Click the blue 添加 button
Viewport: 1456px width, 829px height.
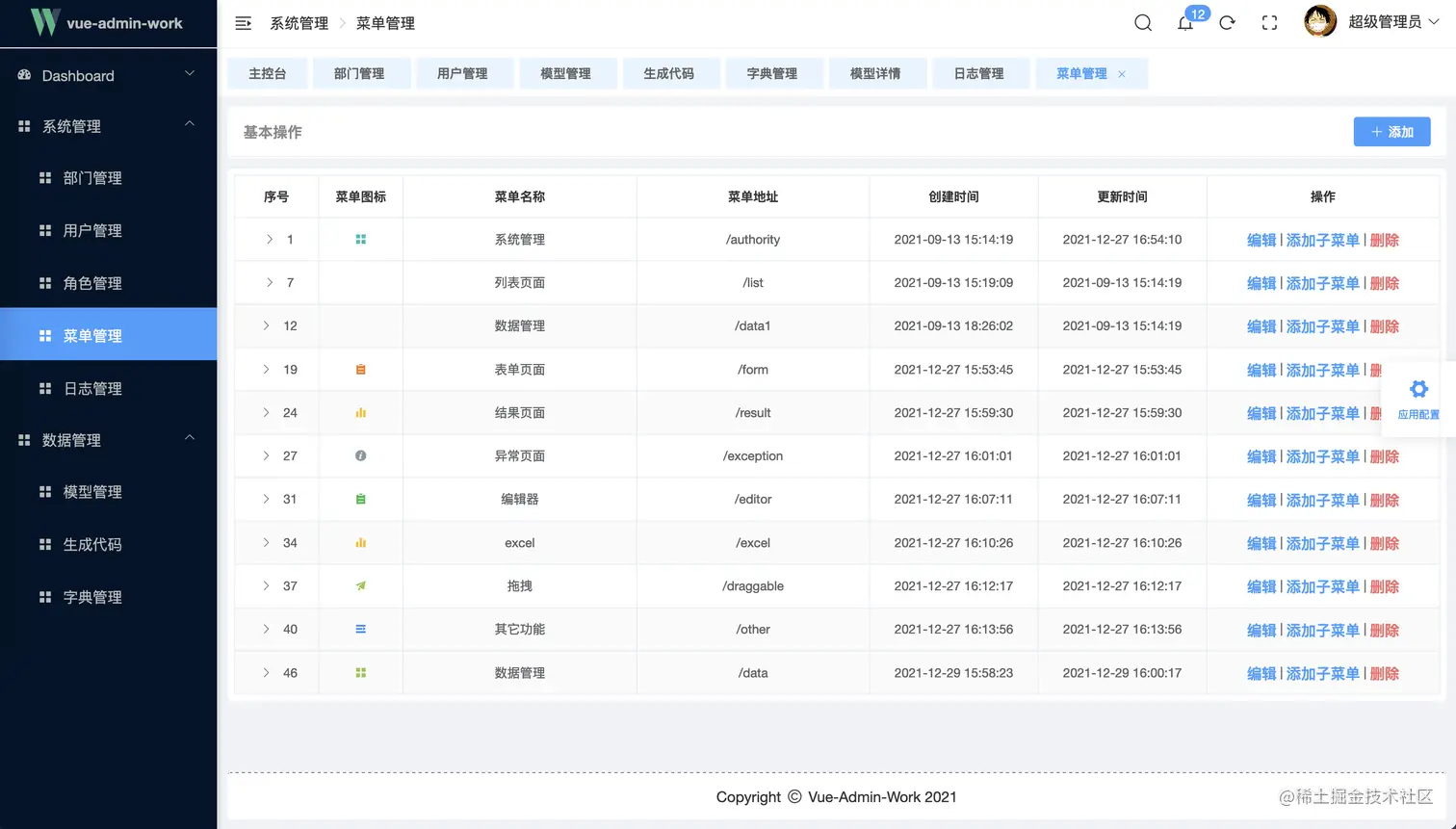(1391, 132)
